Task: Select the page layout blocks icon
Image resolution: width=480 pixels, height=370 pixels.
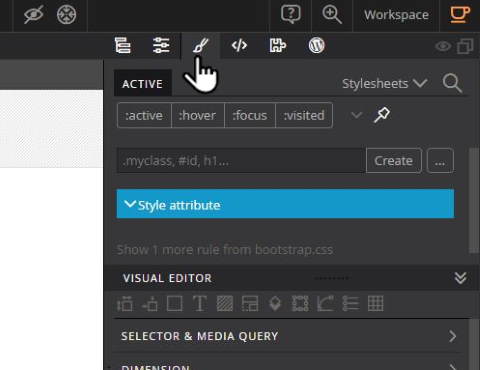Action: pos(250,304)
